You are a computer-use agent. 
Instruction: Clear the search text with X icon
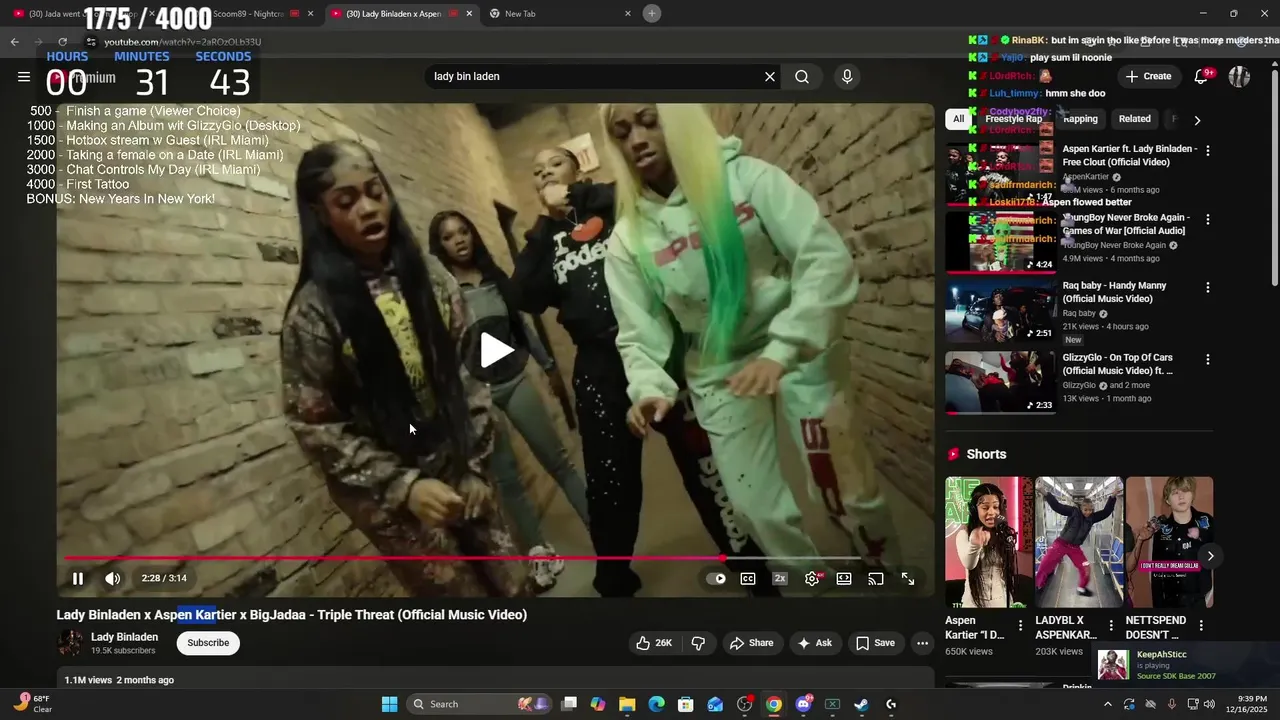pyautogui.click(x=770, y=76)
